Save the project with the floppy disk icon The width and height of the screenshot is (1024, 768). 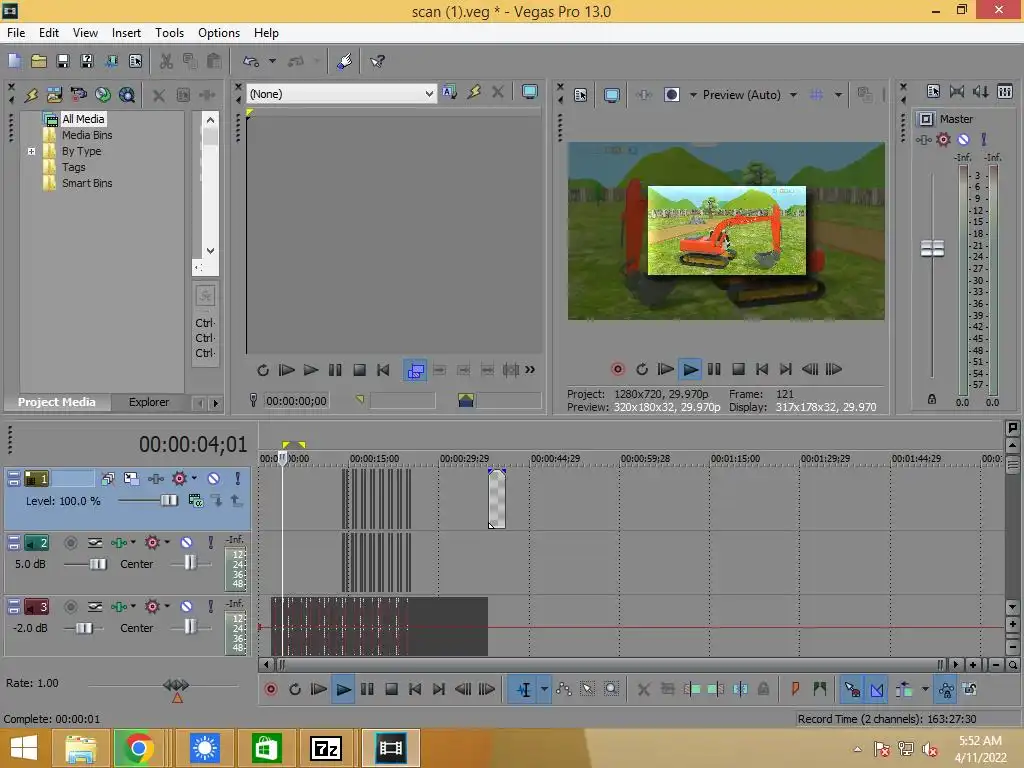(63, 61)
